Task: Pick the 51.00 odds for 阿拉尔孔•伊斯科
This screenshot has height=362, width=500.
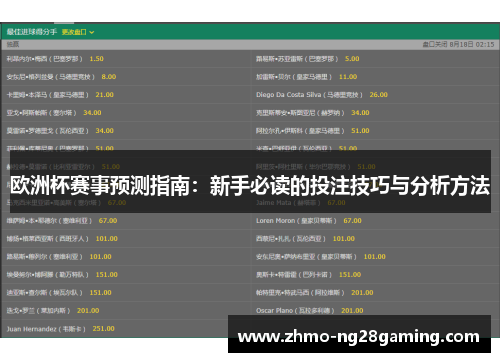Action: coord(360,131)
